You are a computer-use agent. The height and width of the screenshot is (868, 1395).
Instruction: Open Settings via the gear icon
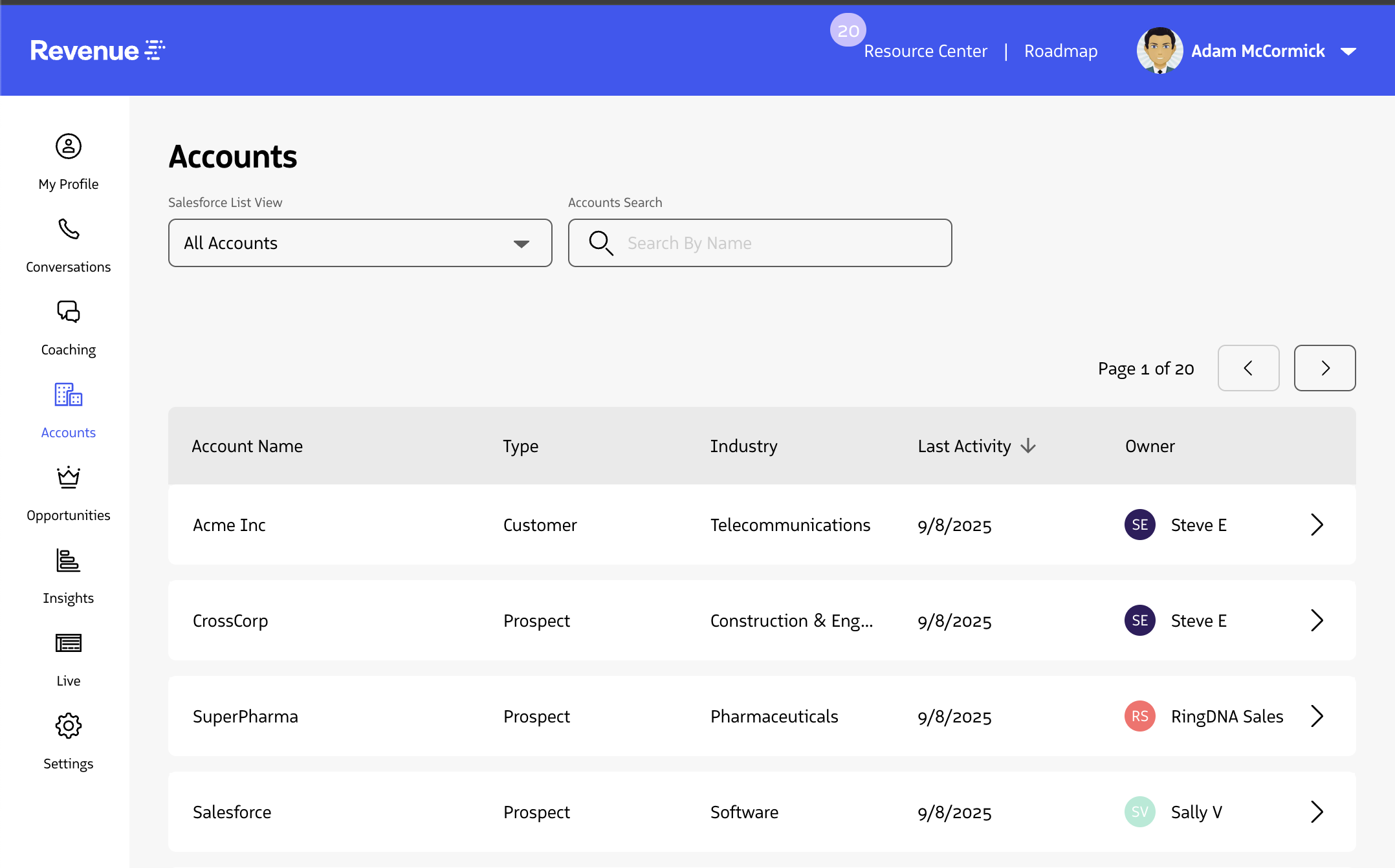[68, 726]
